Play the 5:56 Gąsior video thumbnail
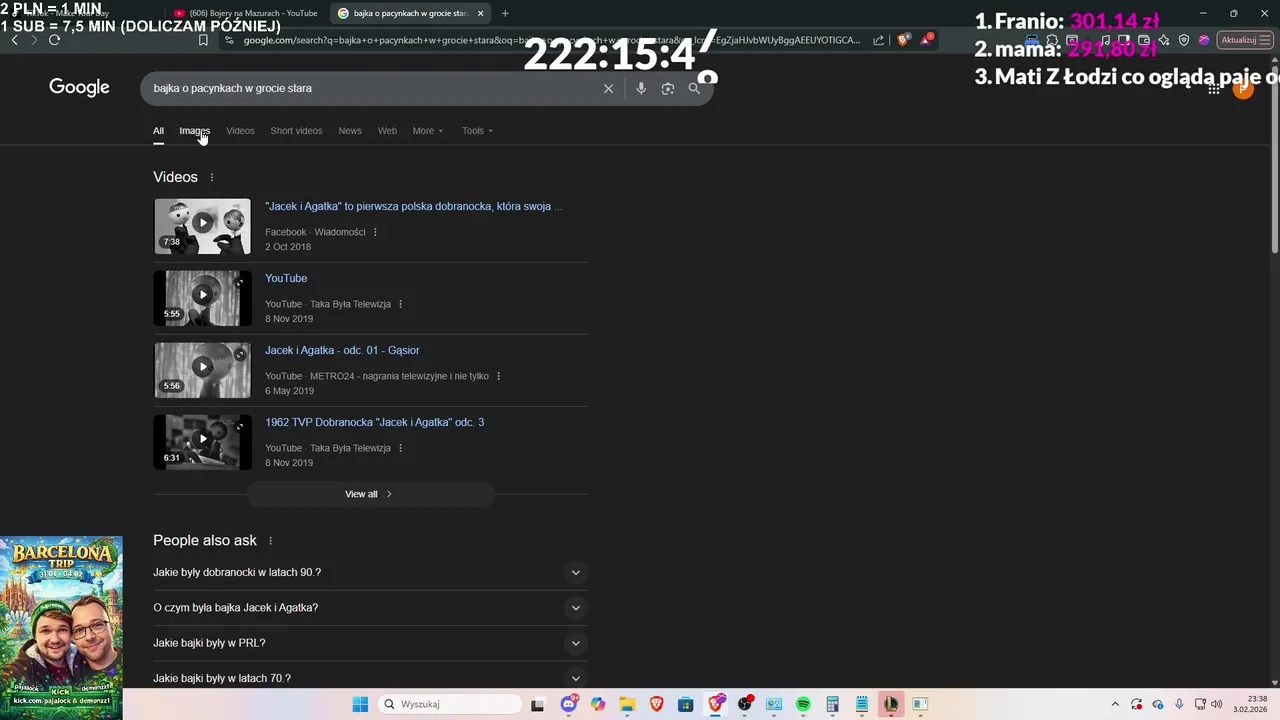 [x=202, y=370]
